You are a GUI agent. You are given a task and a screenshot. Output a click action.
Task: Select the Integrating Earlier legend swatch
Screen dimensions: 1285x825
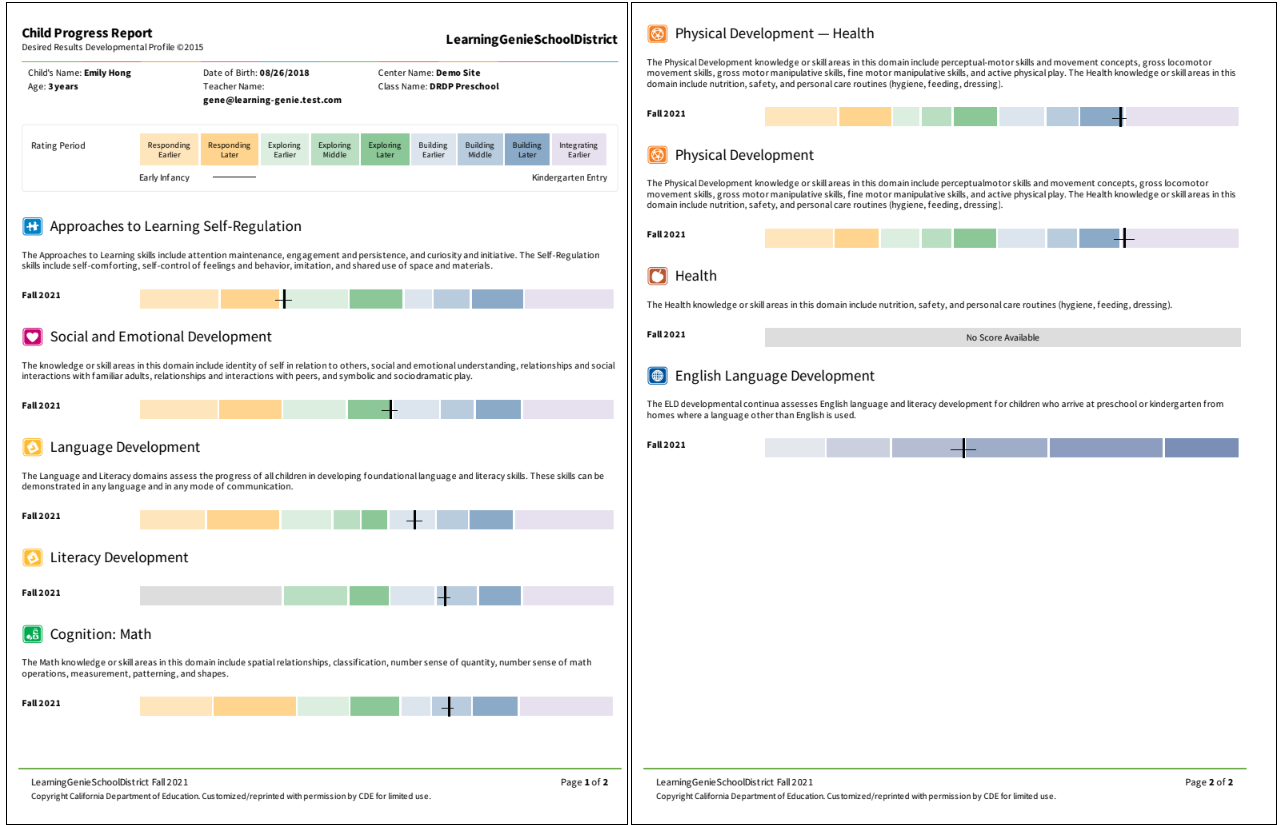click(x=578, y=150)
